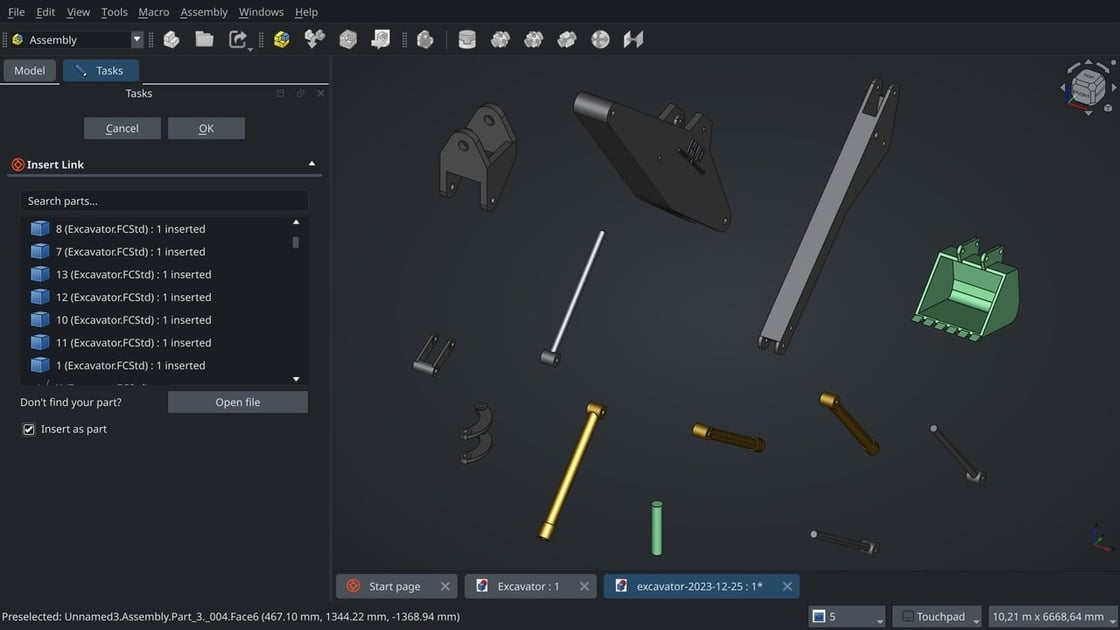1120x630 pixels.
Task: Switch to the Model tab
Action: (29, 70)
